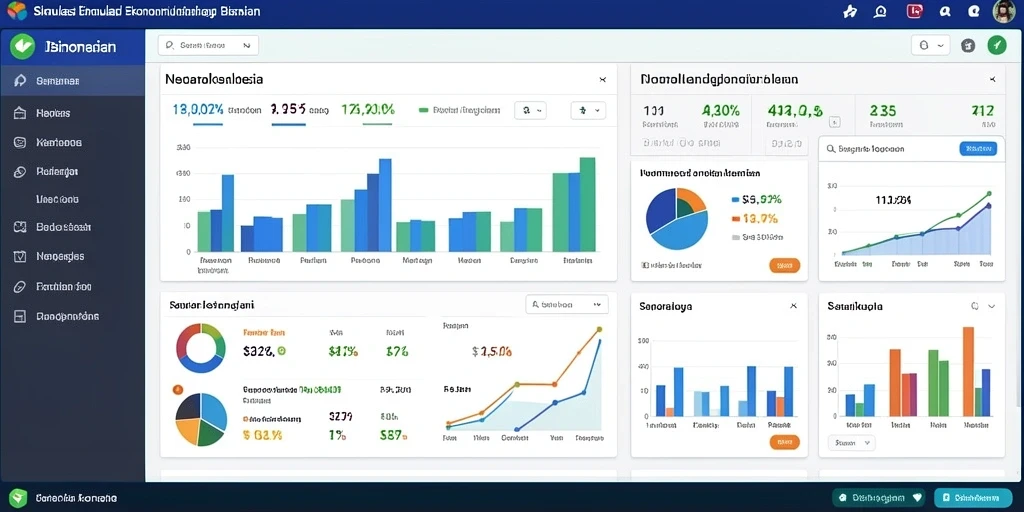
Task: Click the orange button under the pie chart
Action: click(x=784, y=265)
